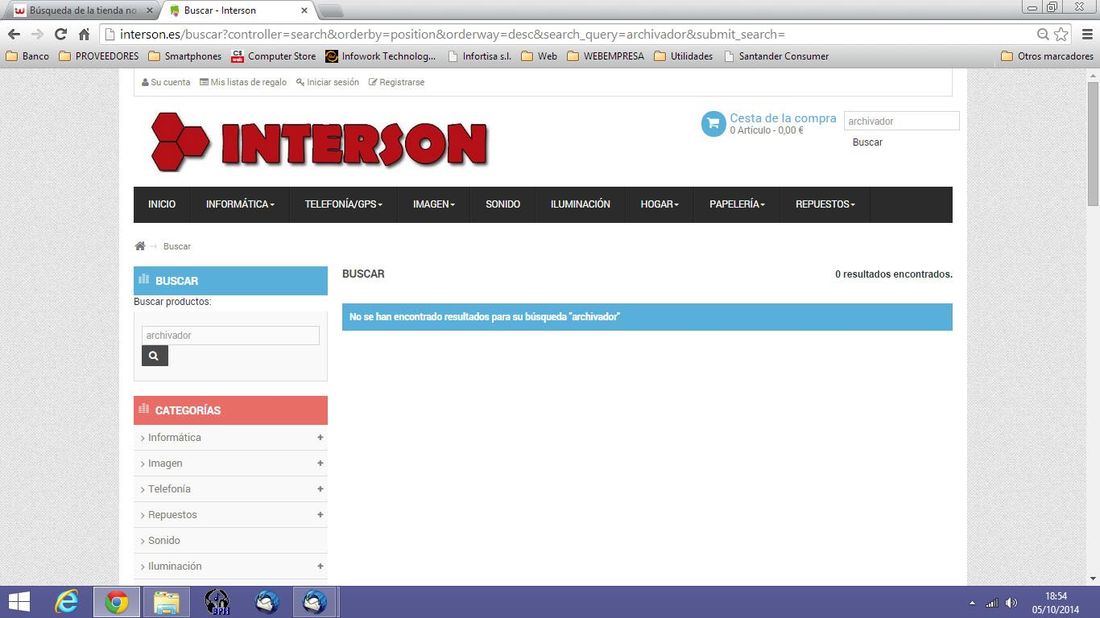Go back with browser back arrow

coord(14,34)
